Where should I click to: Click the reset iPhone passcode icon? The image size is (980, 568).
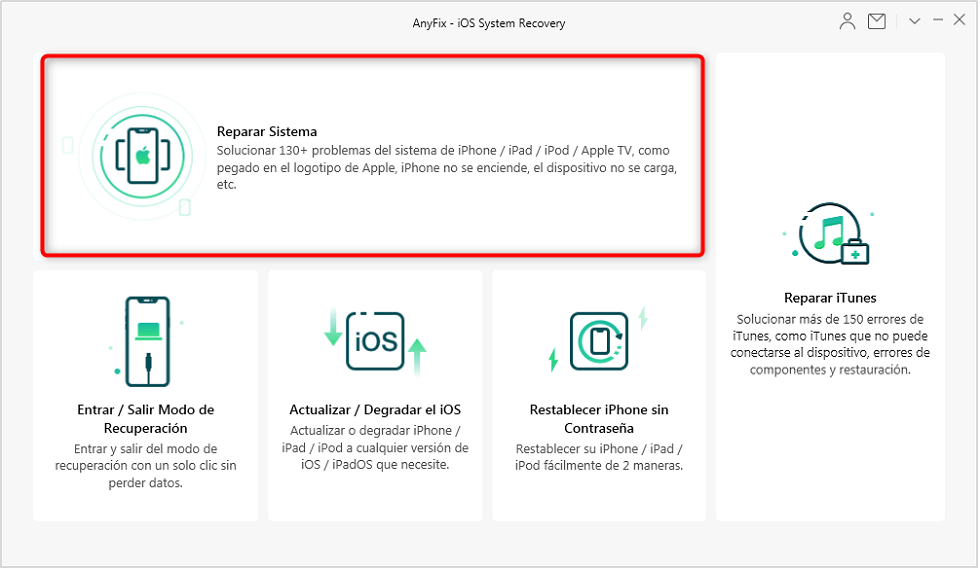tap(598, 341)
